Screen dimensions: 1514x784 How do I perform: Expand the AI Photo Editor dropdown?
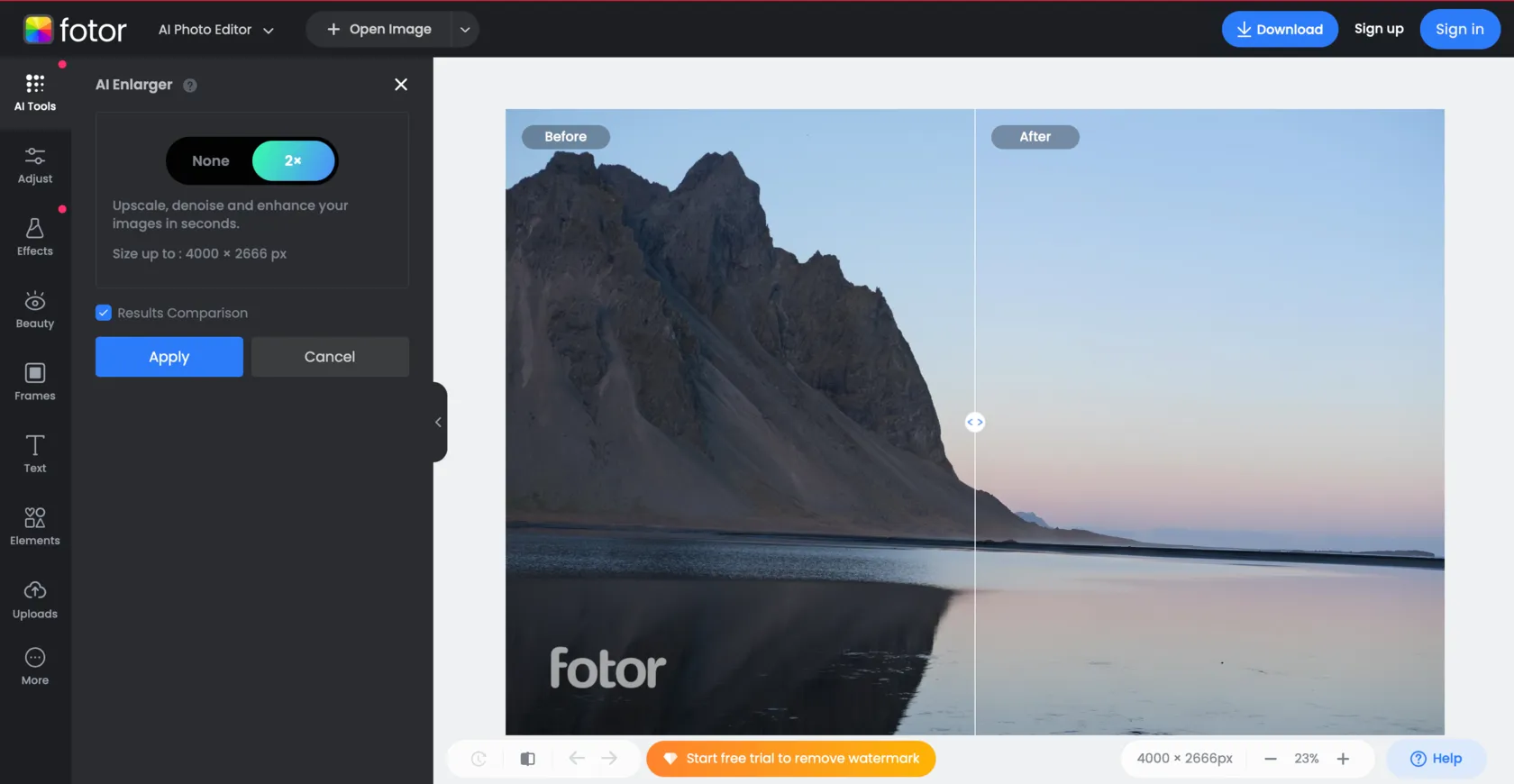coord(216,30)
